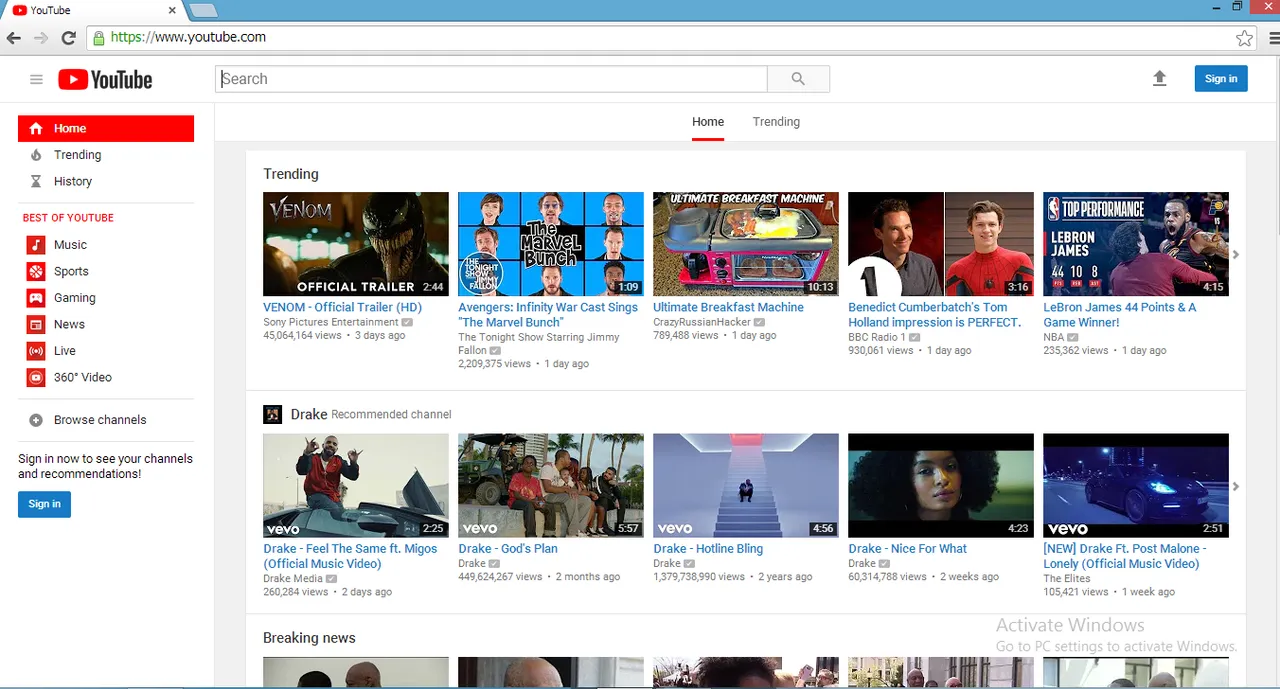
Task: Click the browser back arrow
Action: tap(14, 38)
